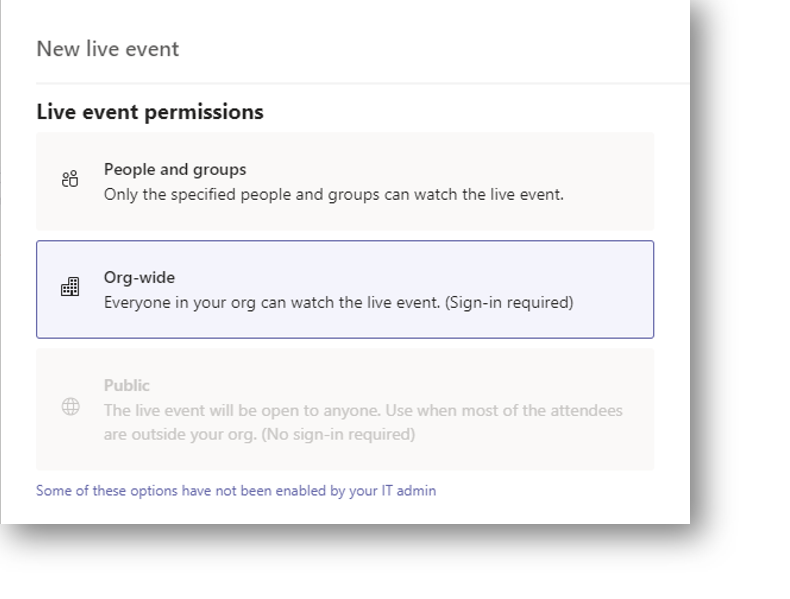Viewport: 790px width, 599px height.
Task: Select the People and groups permission option
Action: pos(345,181)
